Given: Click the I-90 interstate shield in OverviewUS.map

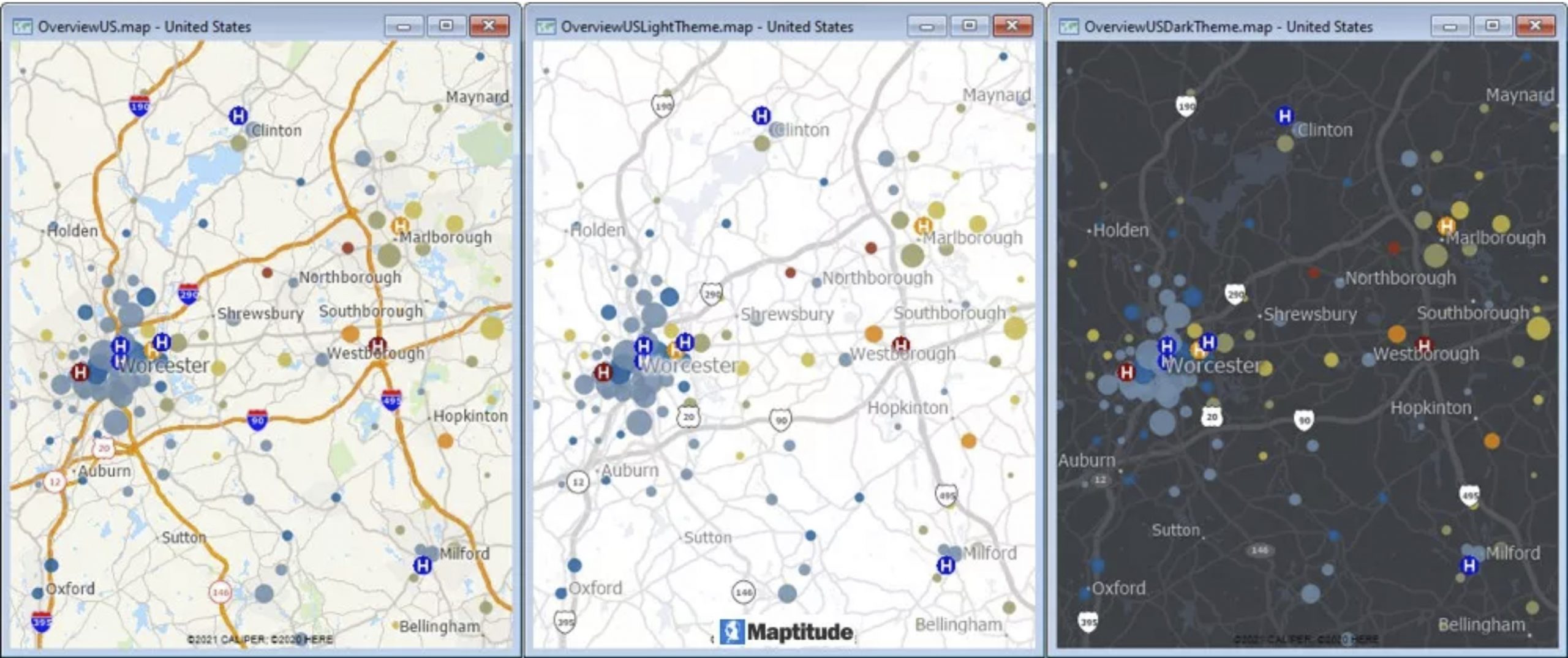Looking at the screenshot, I should pos(257,420).
